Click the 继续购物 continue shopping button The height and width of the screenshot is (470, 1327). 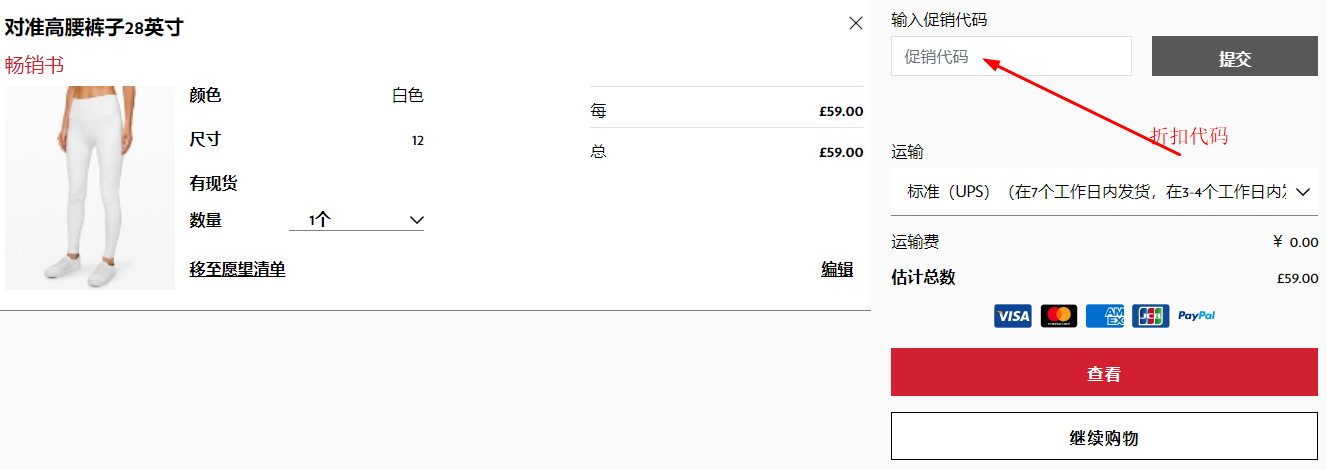tap(1104, 437)
